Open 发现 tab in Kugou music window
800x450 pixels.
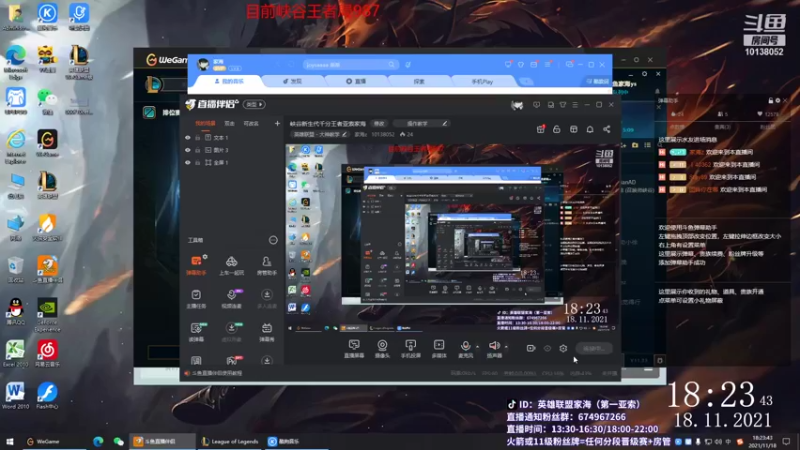click(x=292, y=81)
